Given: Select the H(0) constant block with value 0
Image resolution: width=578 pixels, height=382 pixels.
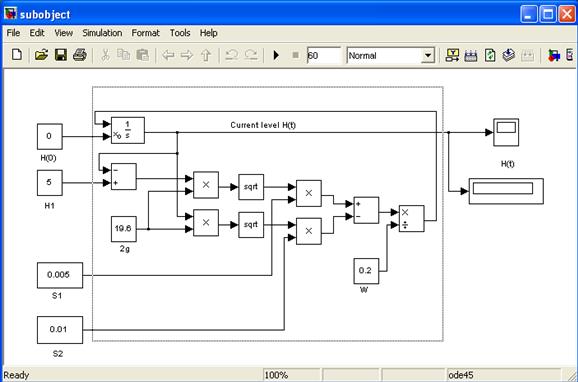Looking at the screenshot, I should [x=50, y=136].
